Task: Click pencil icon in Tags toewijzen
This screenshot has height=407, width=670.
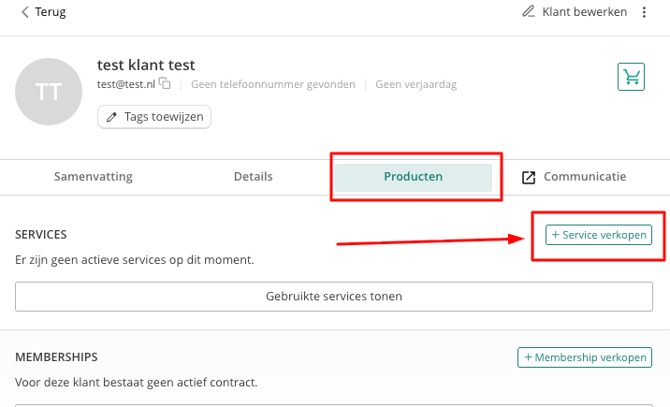Action: coord(112,117)
